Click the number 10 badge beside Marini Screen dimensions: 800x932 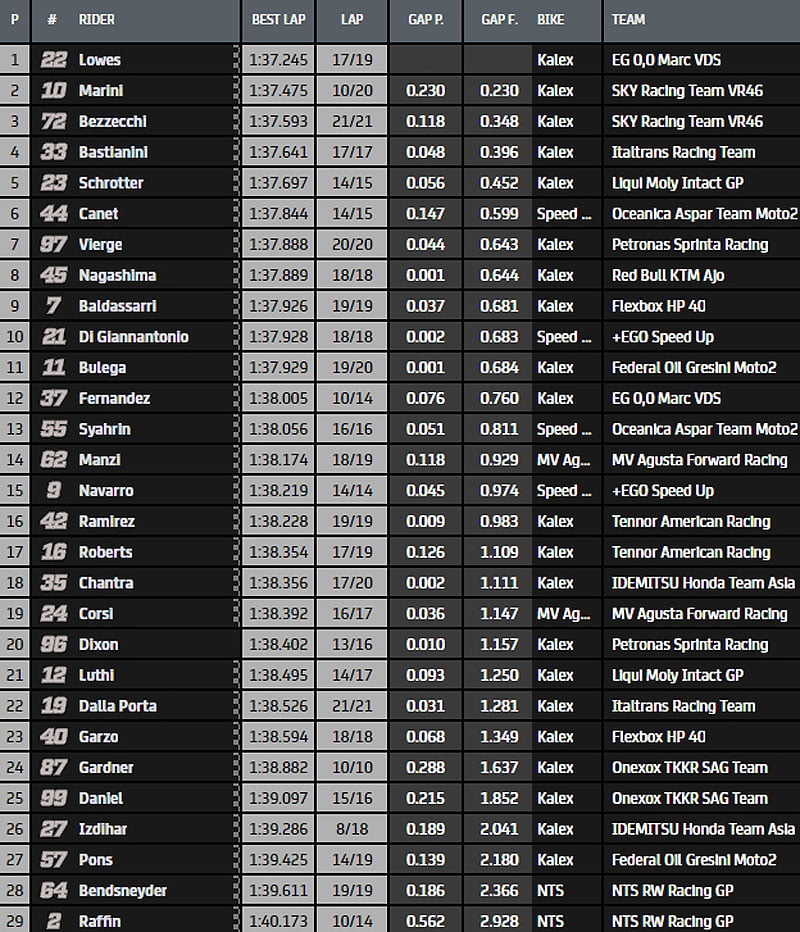[x=54, y=91]
